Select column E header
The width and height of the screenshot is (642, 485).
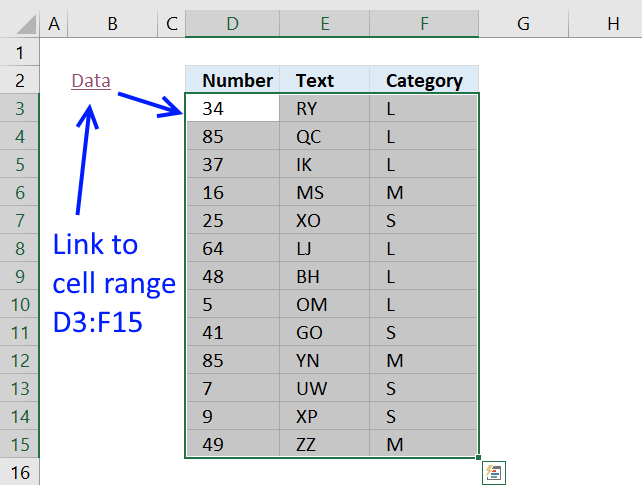(x=325, y=24)
